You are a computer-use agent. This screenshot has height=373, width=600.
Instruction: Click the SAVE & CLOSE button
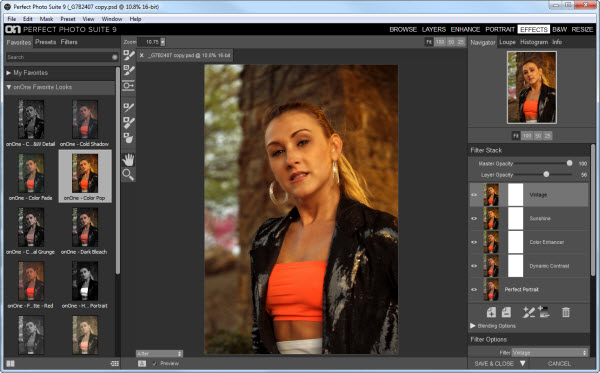(x=494, y=363)
